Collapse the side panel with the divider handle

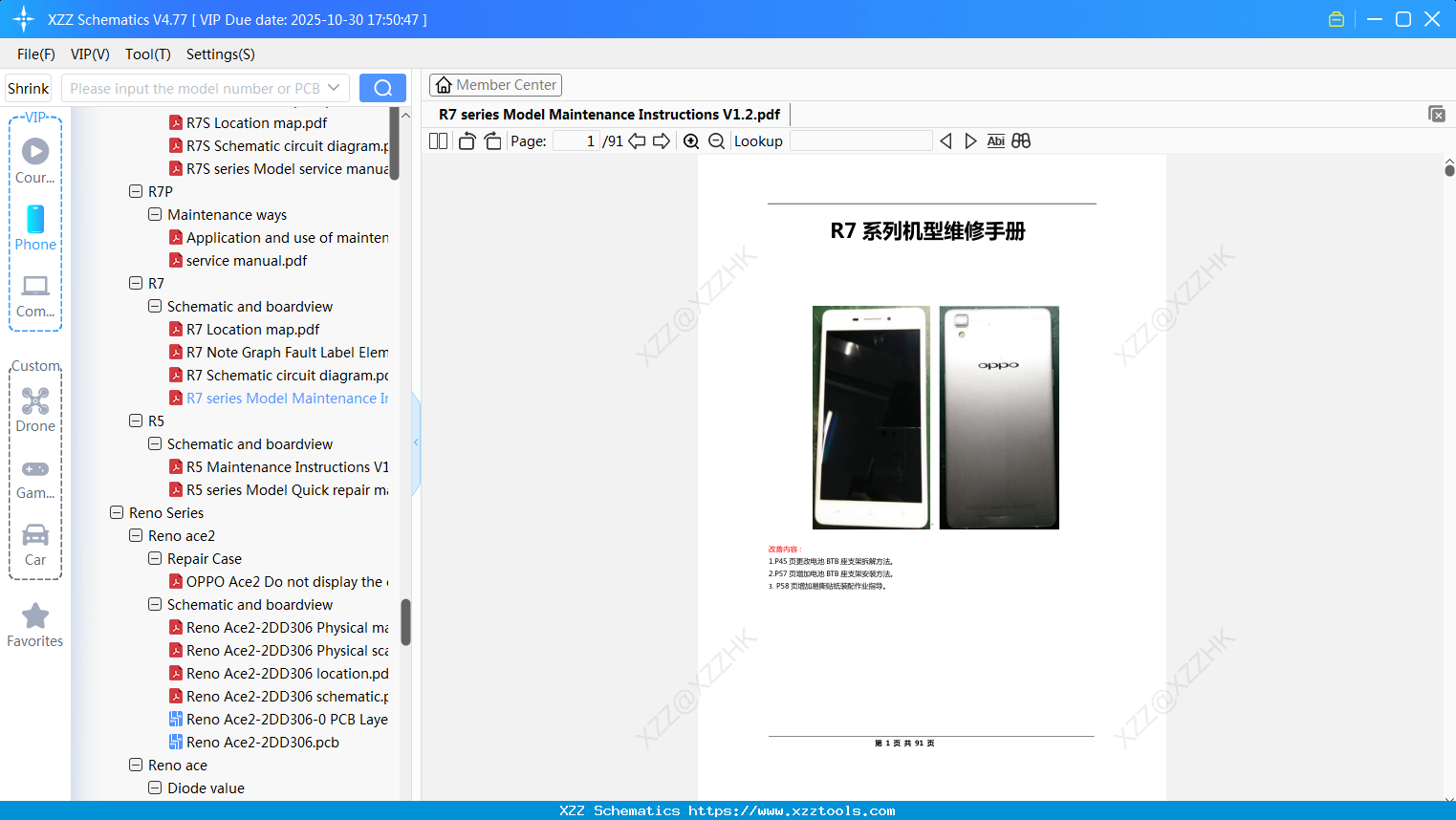(416, 442)
